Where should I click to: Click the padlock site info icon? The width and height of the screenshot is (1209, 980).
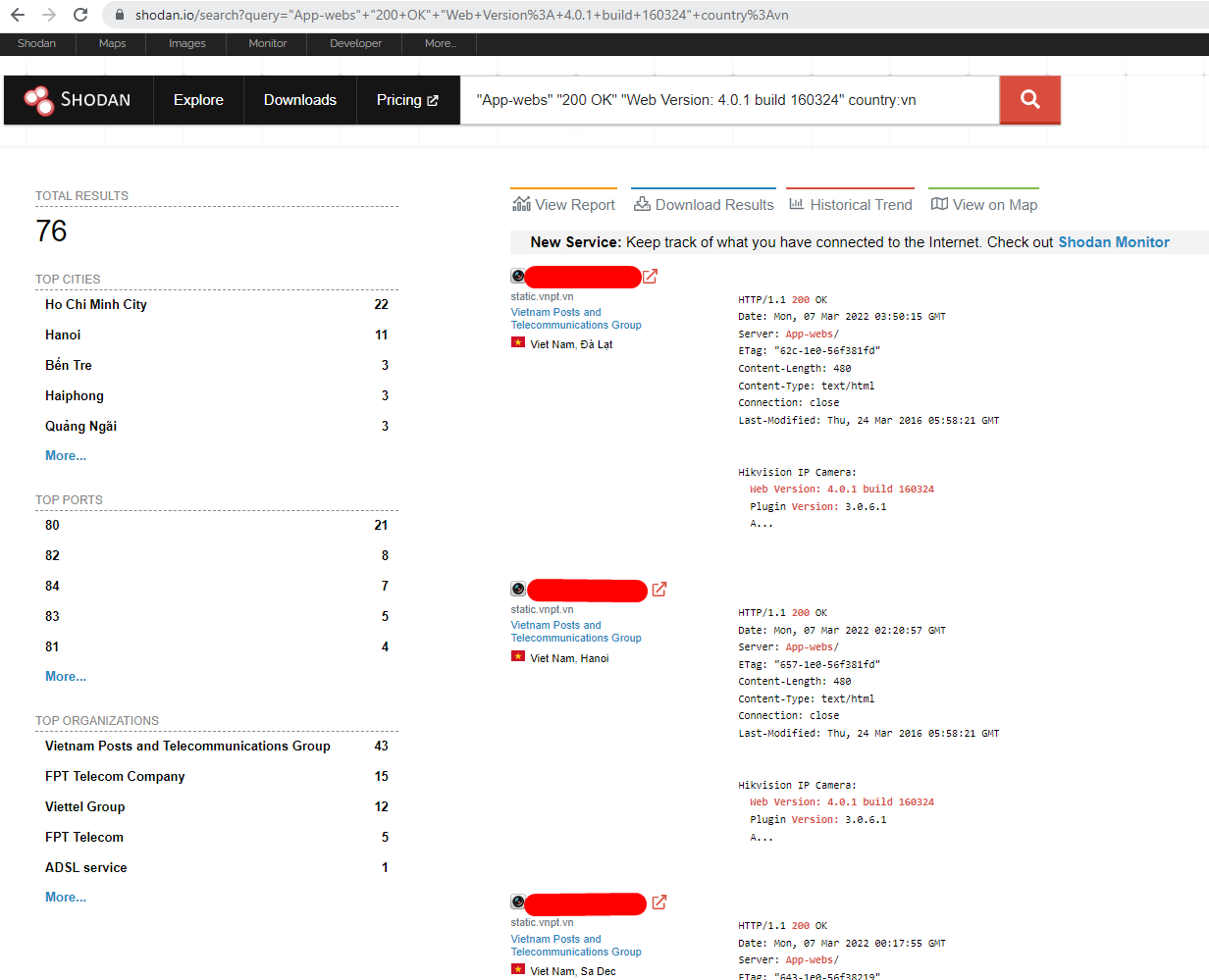tap(120, 15)
